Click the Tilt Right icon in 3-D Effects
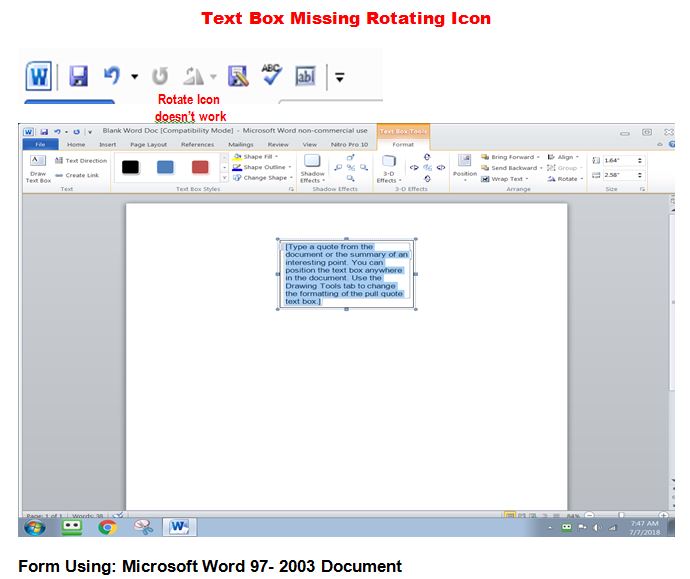Viewport: 690px width, 579px height. click(440, 167)
